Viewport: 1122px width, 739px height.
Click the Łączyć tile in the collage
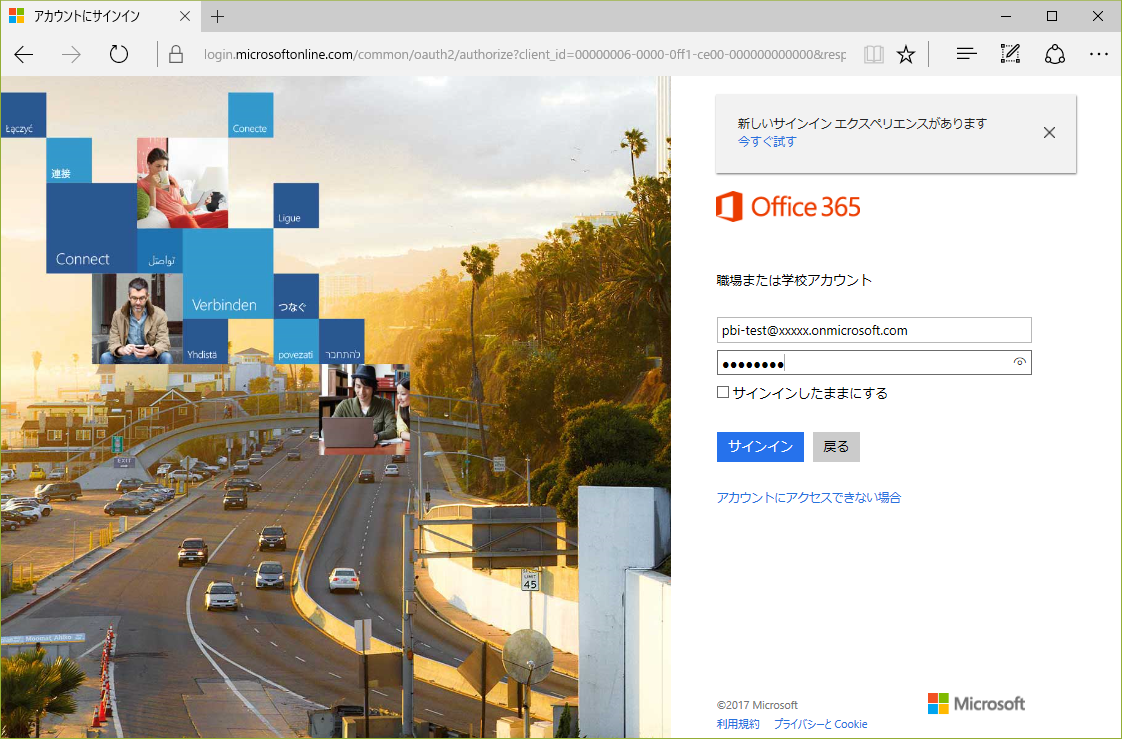[x=23, y=114]
